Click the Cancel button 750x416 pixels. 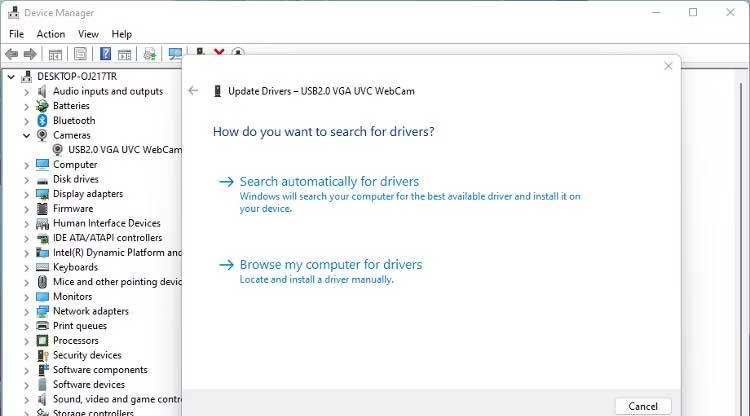pos(643,406)
